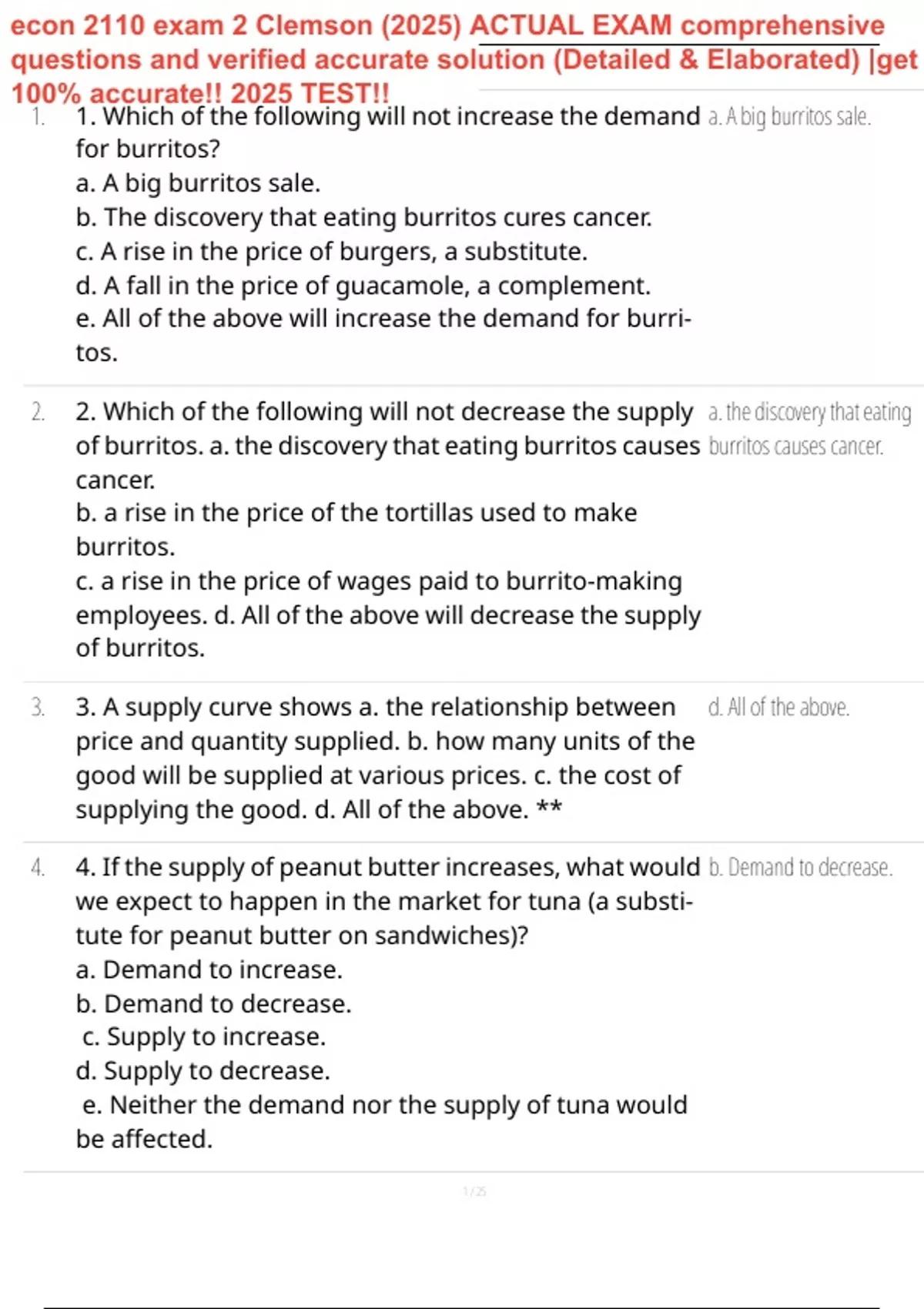The image size is (924, 1309).
Task: Click option 'd. Supply to decrease.' under question 4
Action: click(203, 1070)
